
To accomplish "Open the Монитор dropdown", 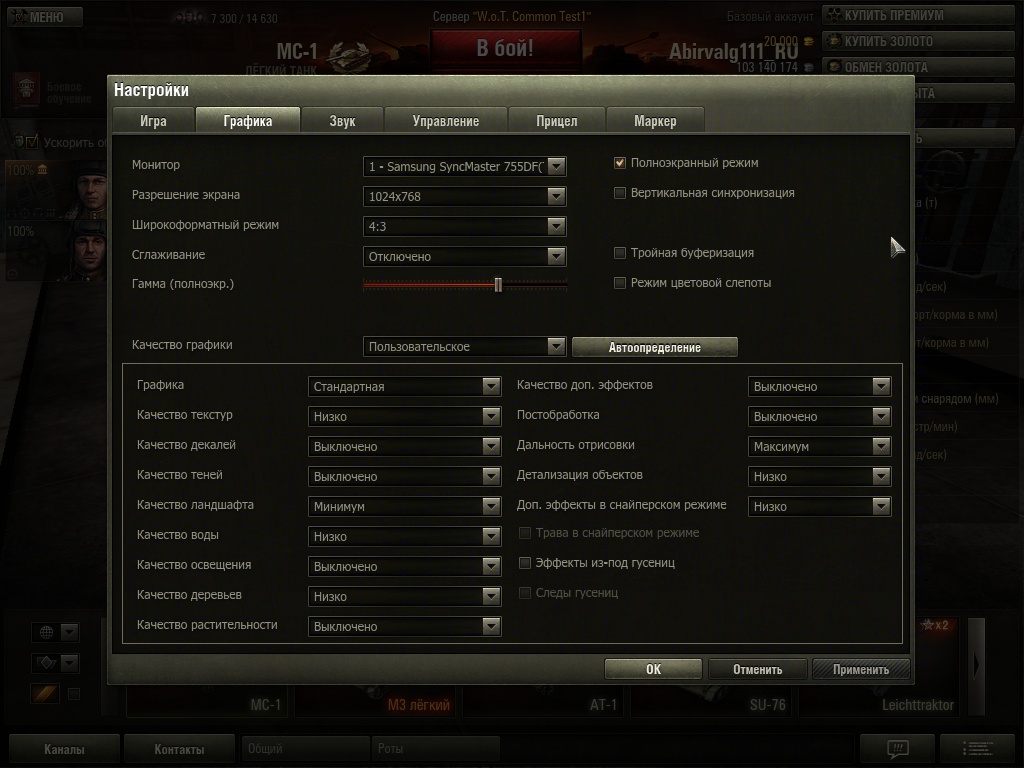I will [464, 167].
